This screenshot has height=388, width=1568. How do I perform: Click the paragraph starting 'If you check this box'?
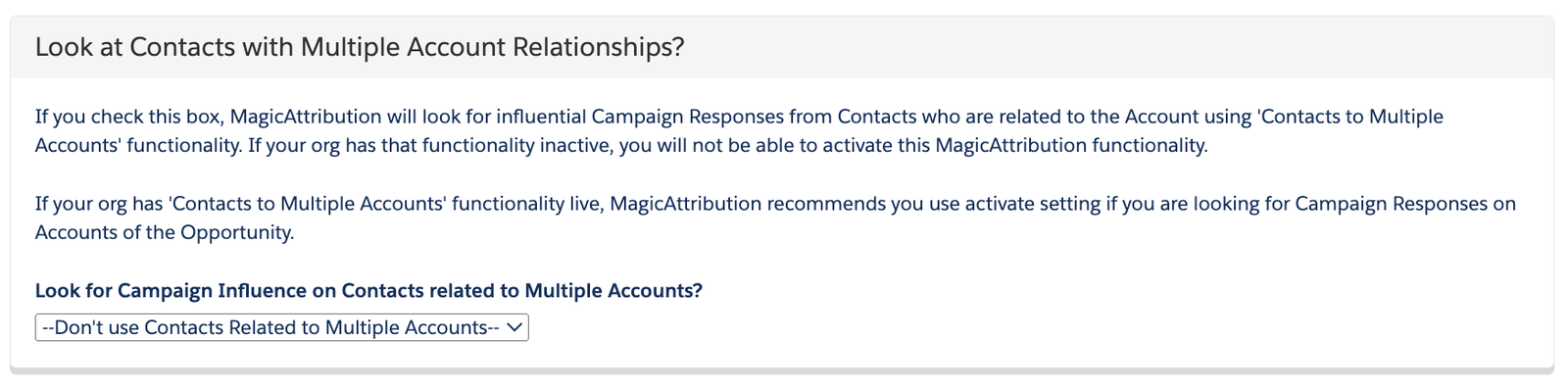pos(739,131)
